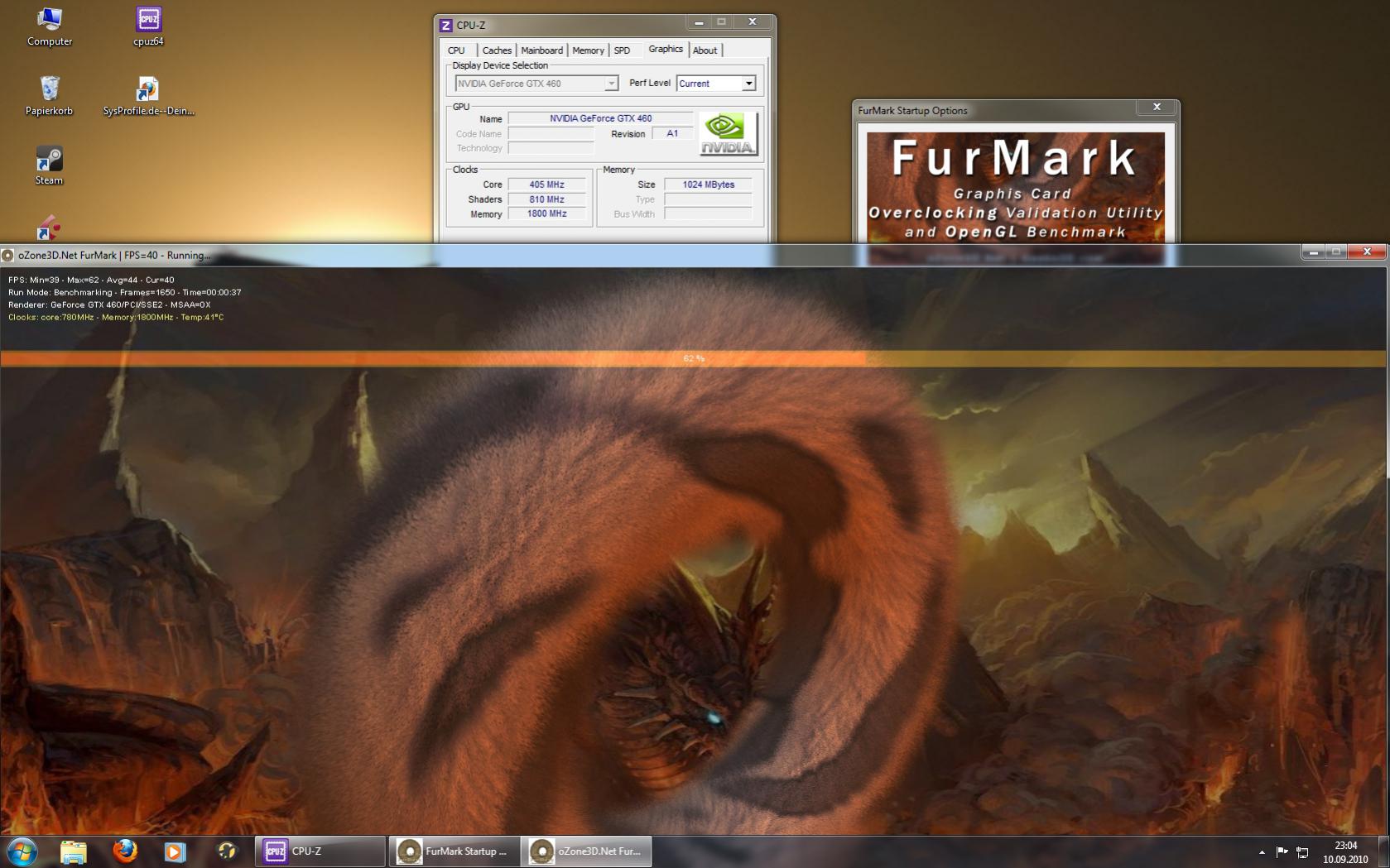This screenshot has width=1390, height=868.
Task: Click the FurMark running window title icon
Action: 8,256
